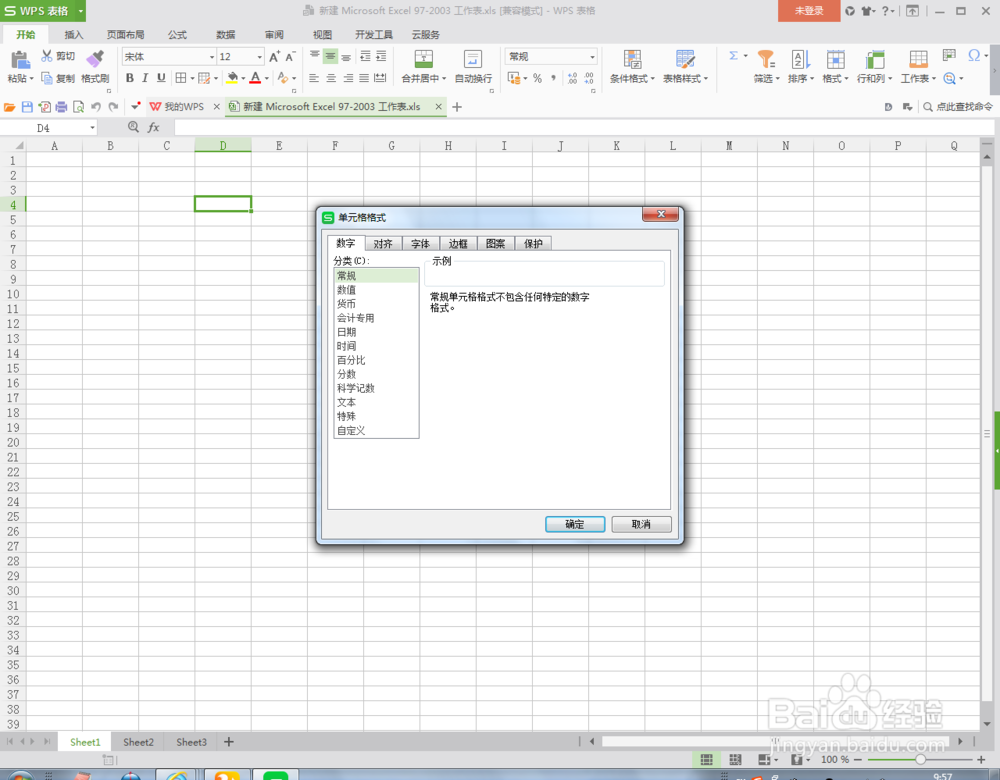Click the increase decimal places icon
1000x780 pixels.
[572, 78]
